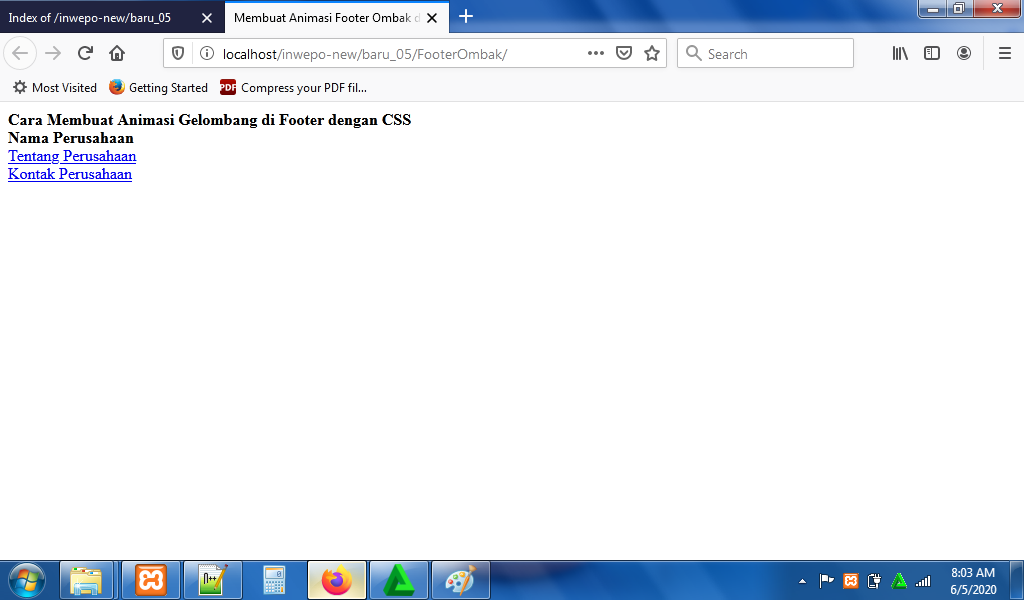Screen dimensions: 1024x600
Task: Close the Membuat Animasi Footer Ombak tab
Action: click(x=432, y=18)
